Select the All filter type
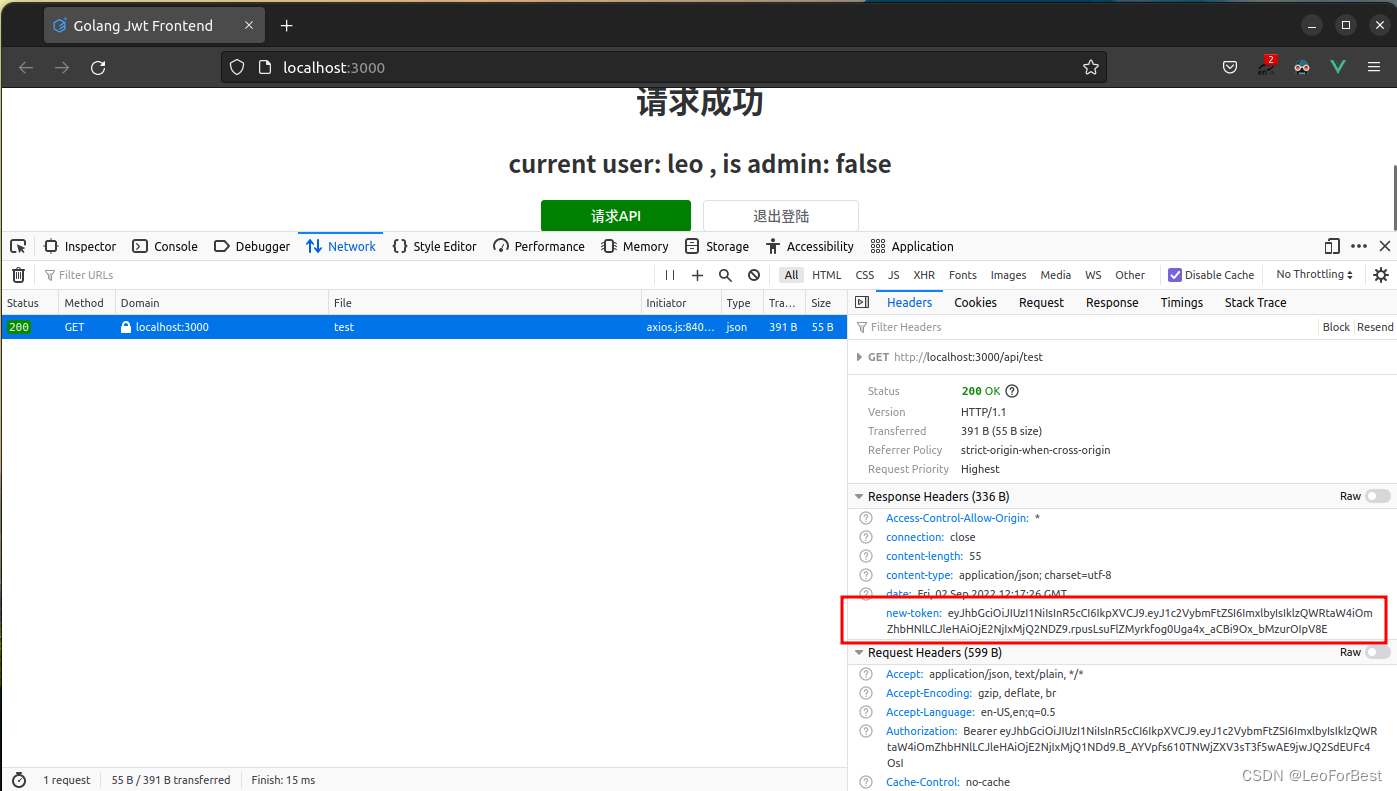1397x791 pixels. coord(792,275)
